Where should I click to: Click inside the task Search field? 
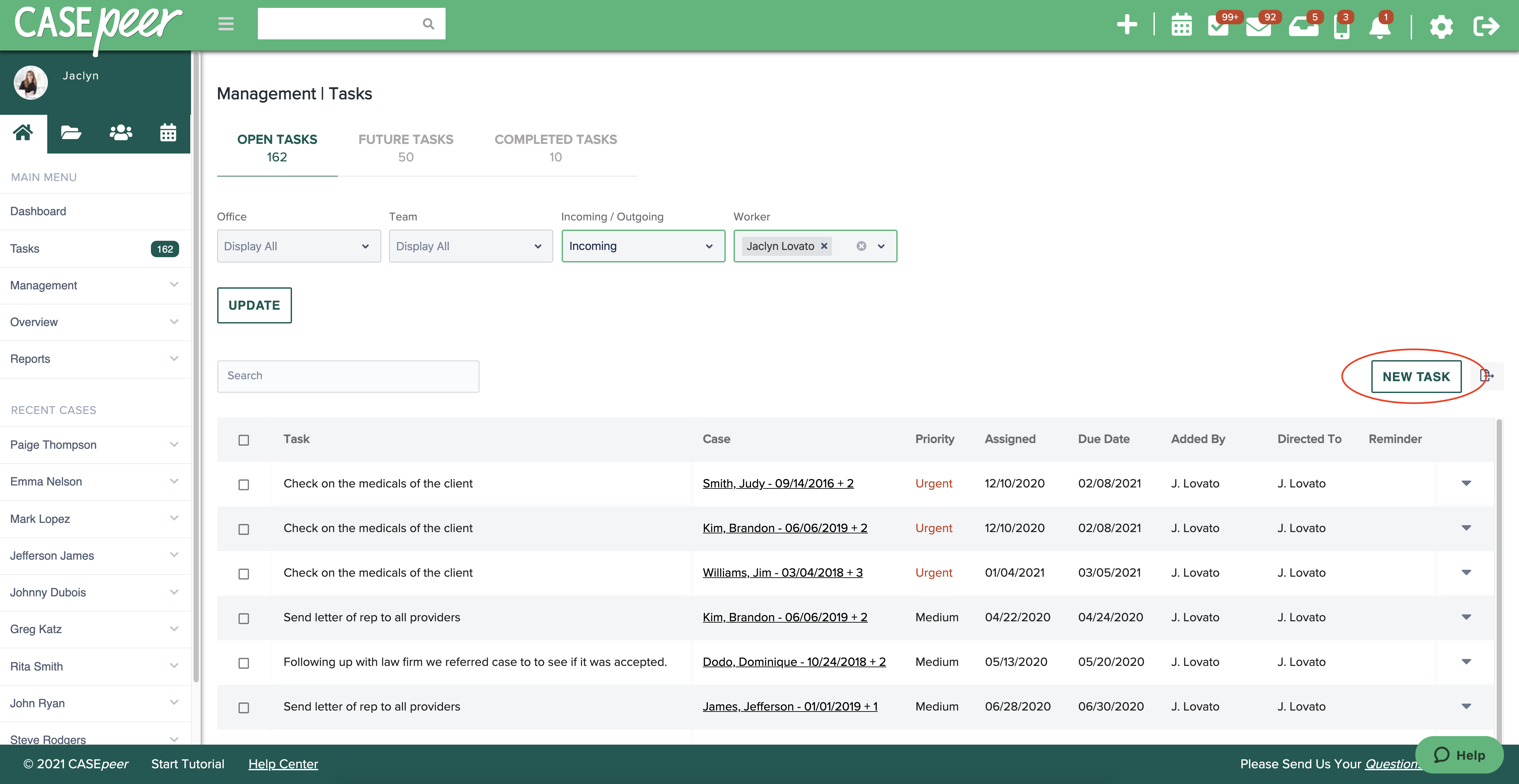pyautogui.click(x=347, y=376)
